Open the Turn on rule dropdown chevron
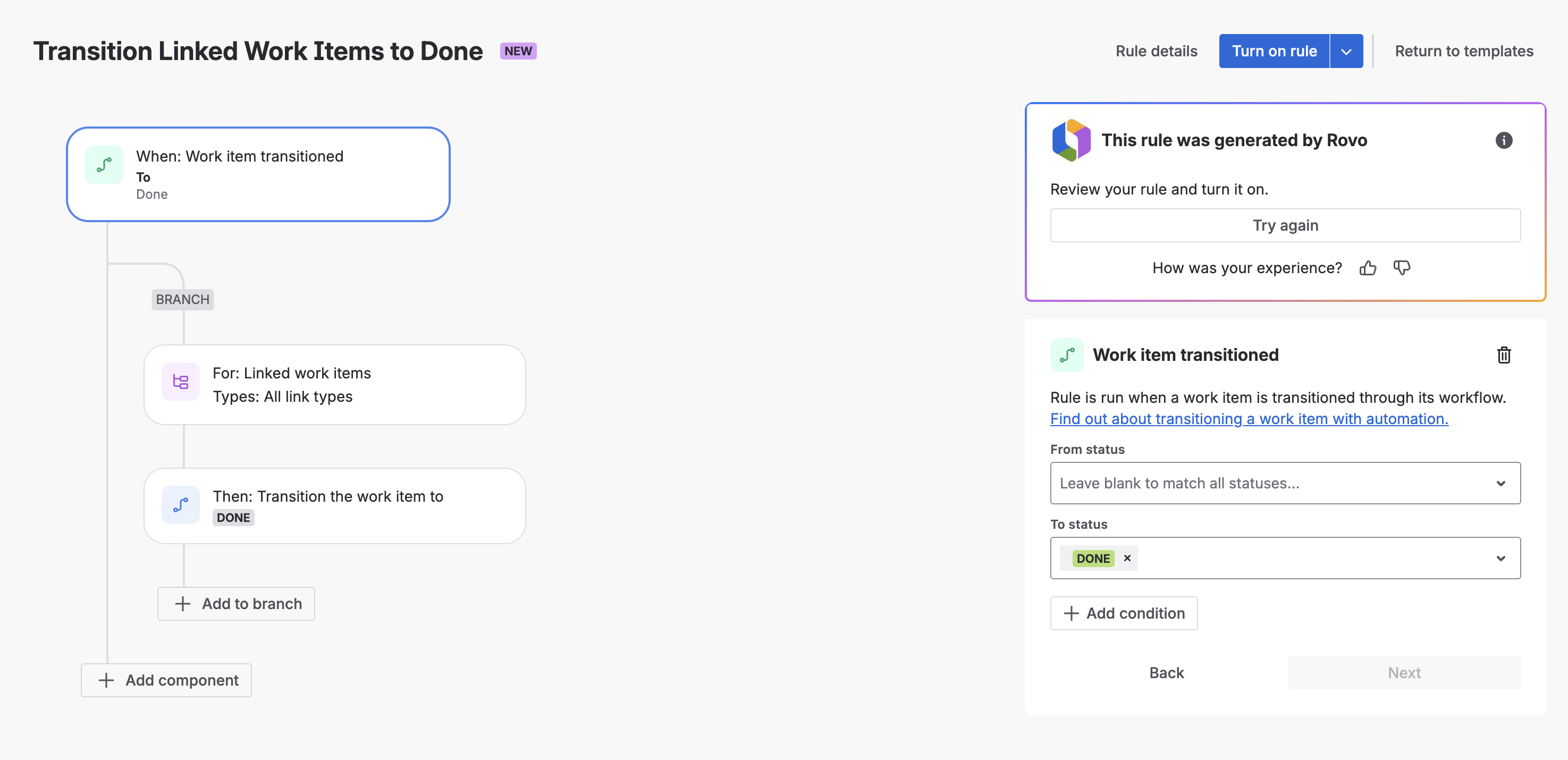The width and height of the screenshot is (1568, 760). pos(1346,51)
